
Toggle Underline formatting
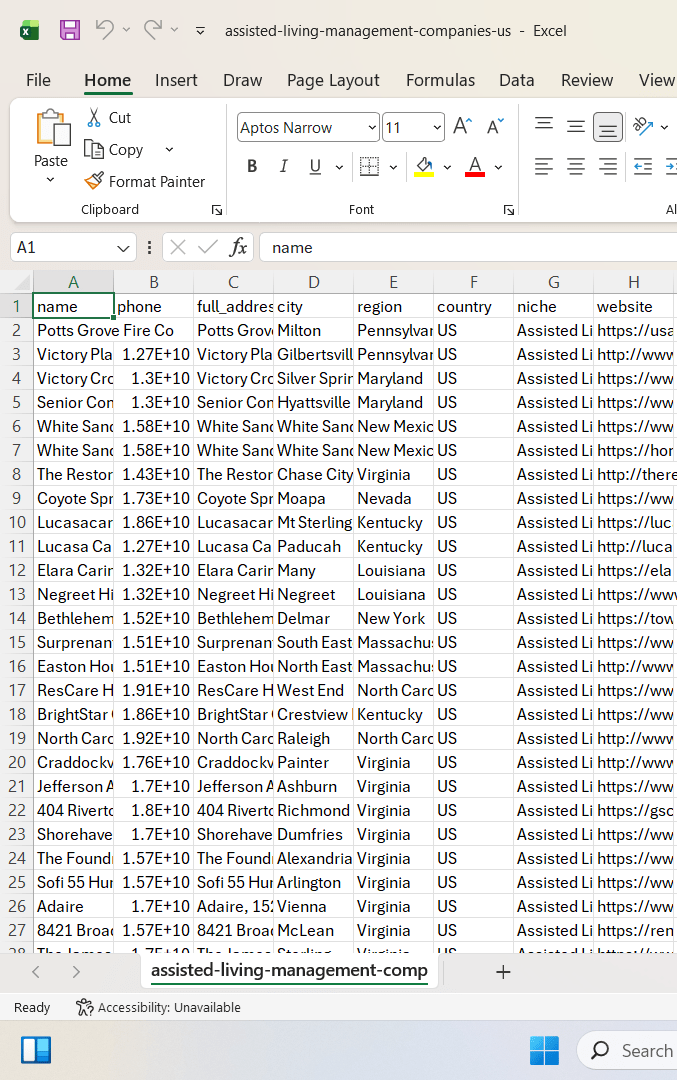pos(315,166)
